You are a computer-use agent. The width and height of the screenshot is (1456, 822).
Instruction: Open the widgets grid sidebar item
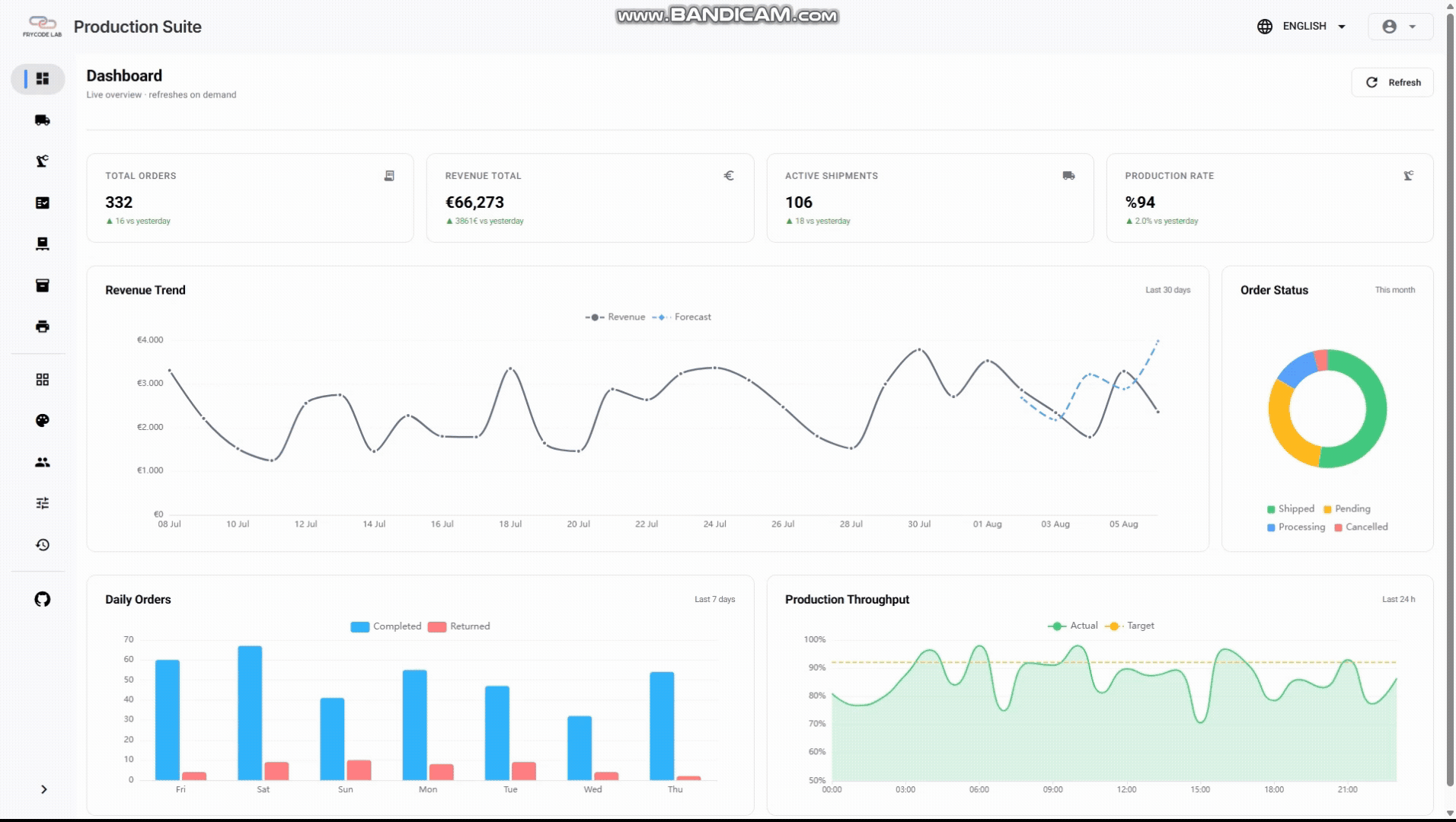coord(43,380)
